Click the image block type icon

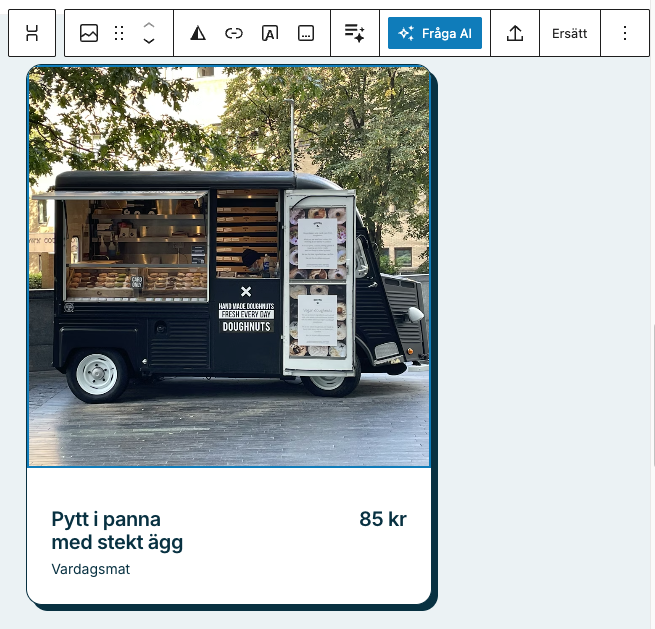click(89, 33)
